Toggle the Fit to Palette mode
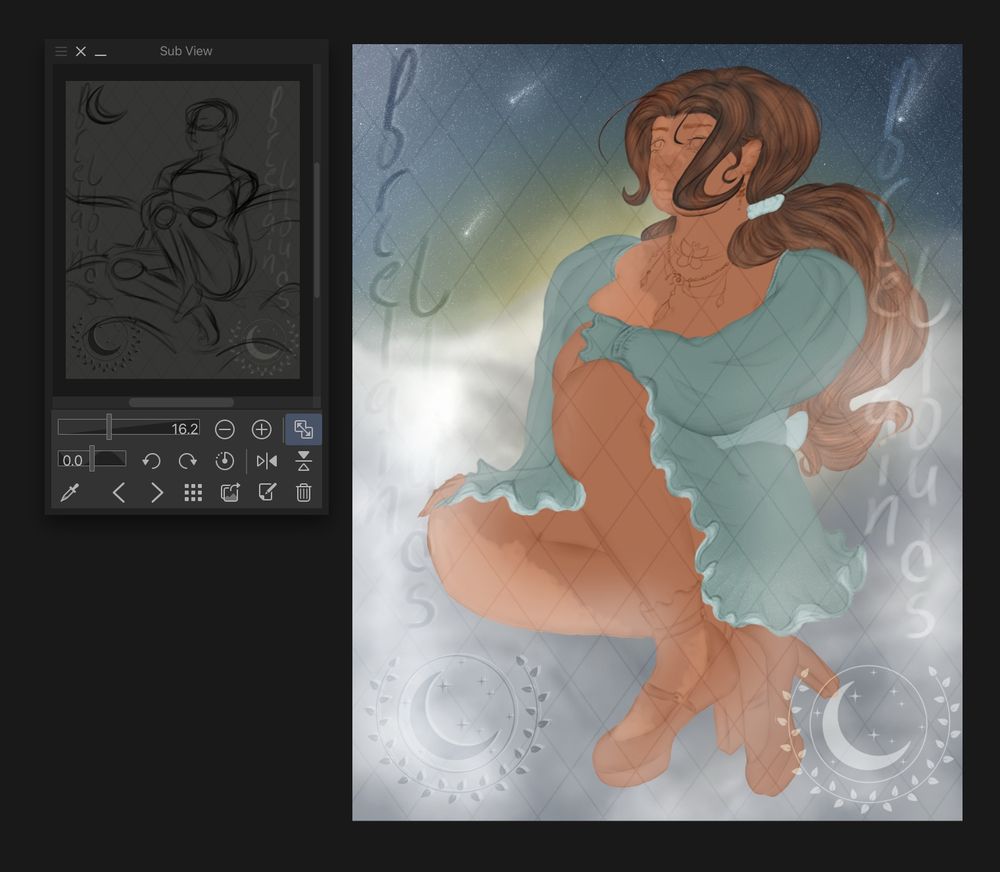 (302, 428)
